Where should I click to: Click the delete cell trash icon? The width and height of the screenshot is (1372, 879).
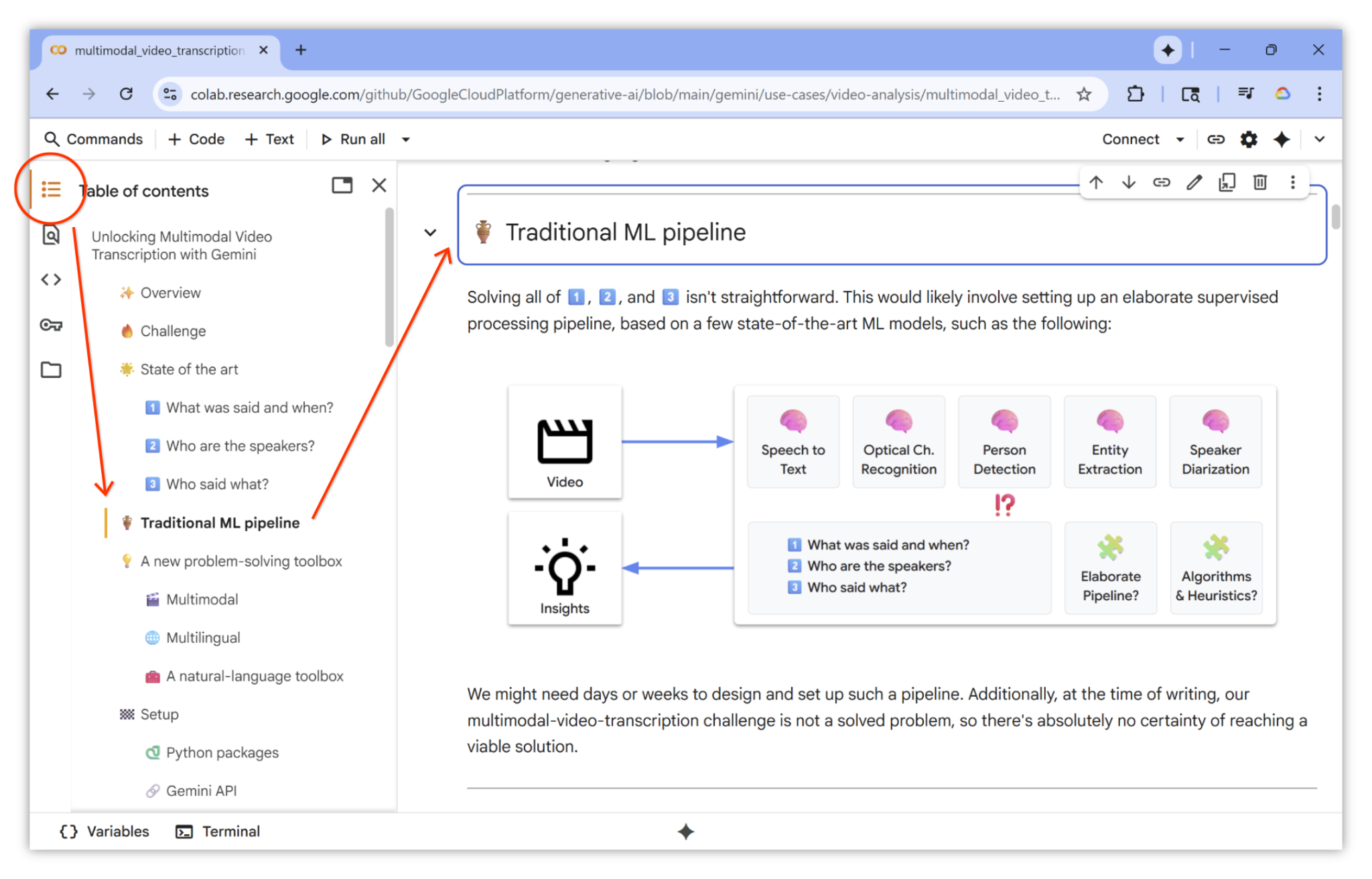pos(1259,182)
